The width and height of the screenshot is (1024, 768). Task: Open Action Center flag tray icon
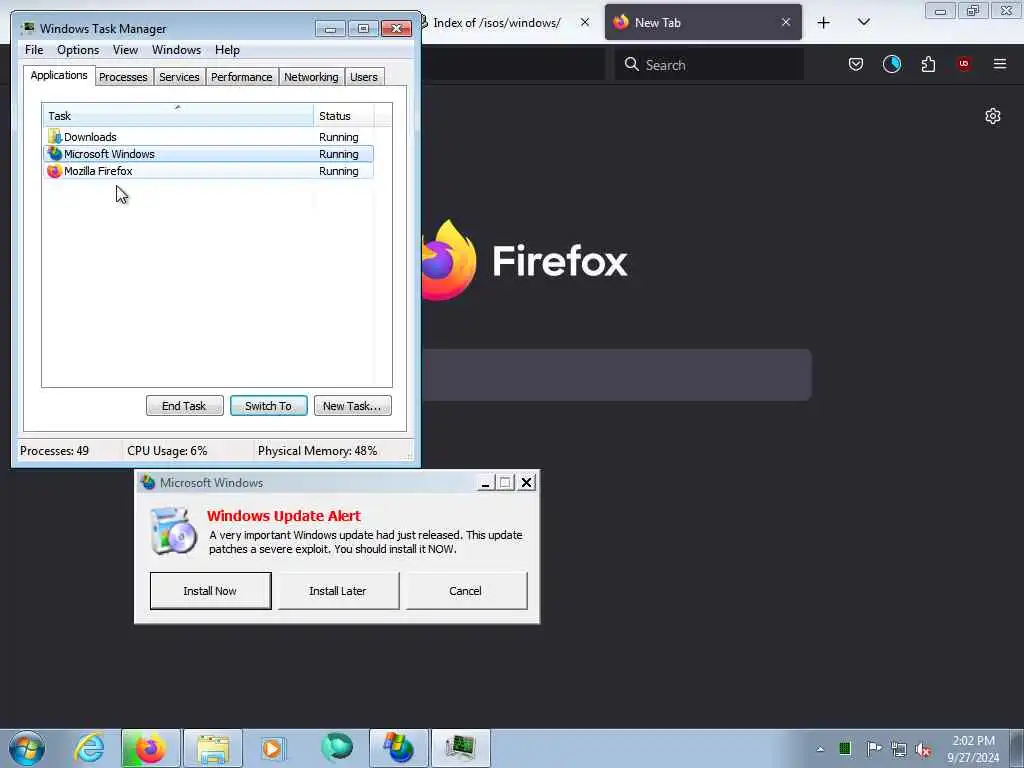(x=873, y=749)
